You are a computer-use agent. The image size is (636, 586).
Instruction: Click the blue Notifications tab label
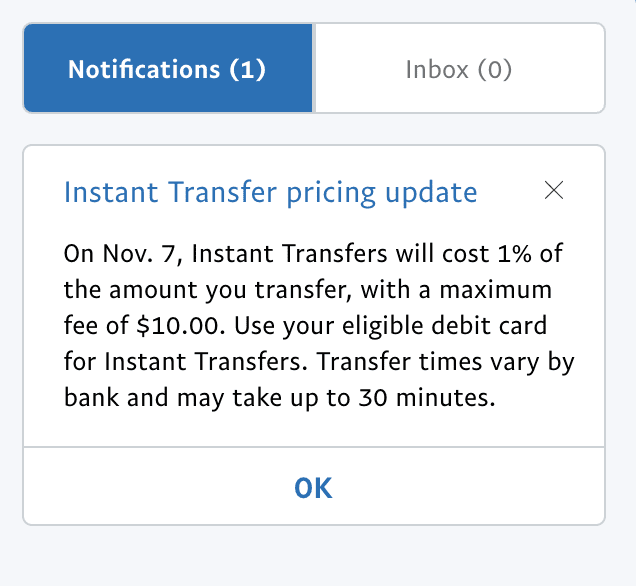click(x=167, y=69)
